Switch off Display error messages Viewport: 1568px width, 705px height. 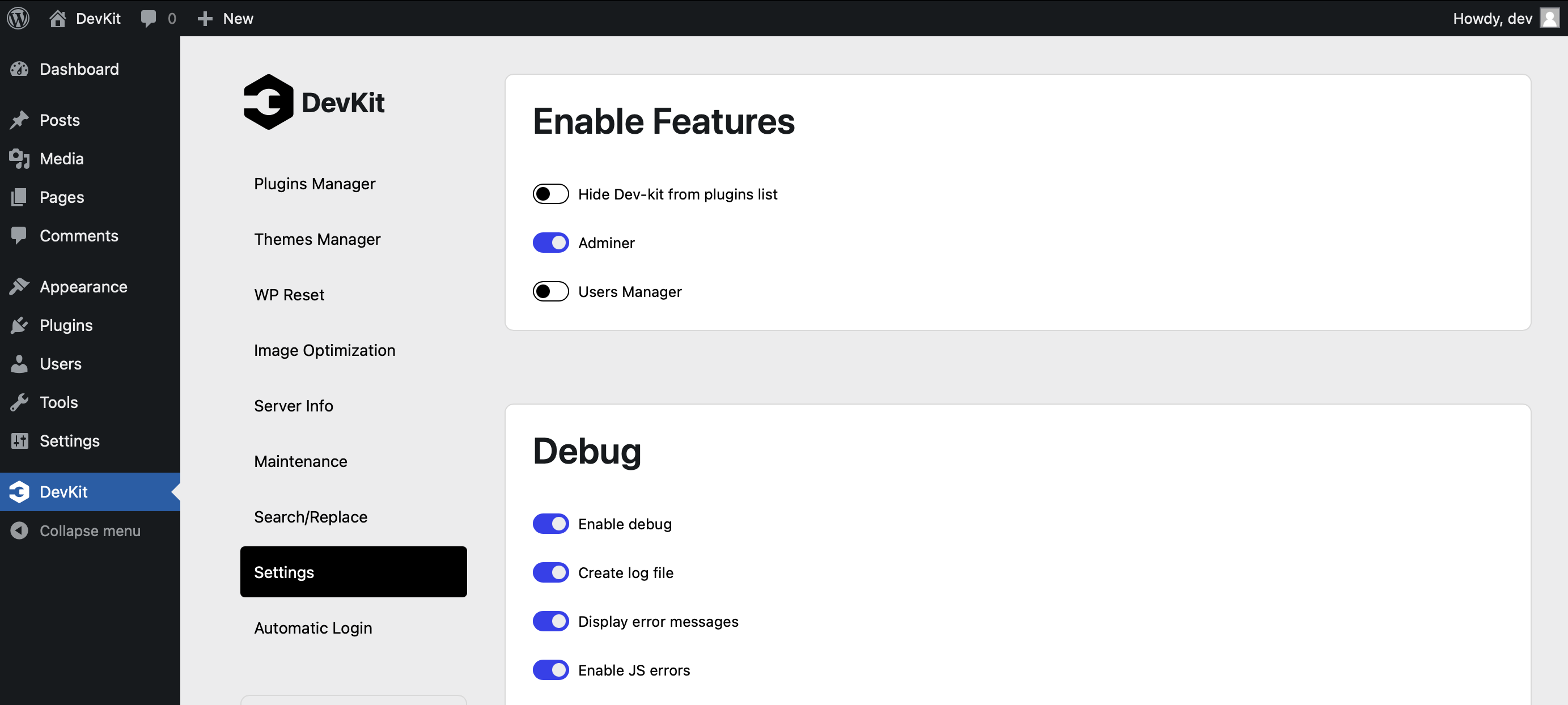click(551, 621)
